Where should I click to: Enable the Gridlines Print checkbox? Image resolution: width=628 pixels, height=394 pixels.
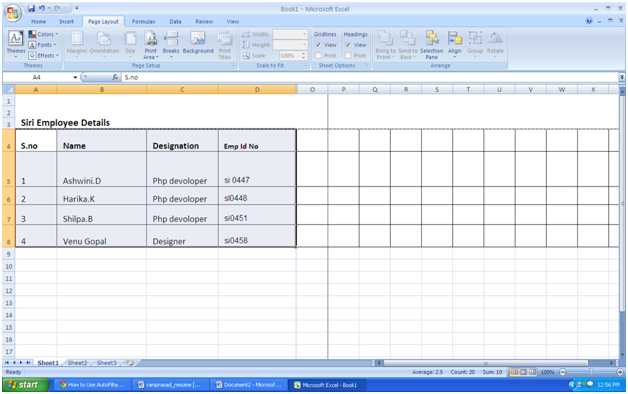click(318, 56)
